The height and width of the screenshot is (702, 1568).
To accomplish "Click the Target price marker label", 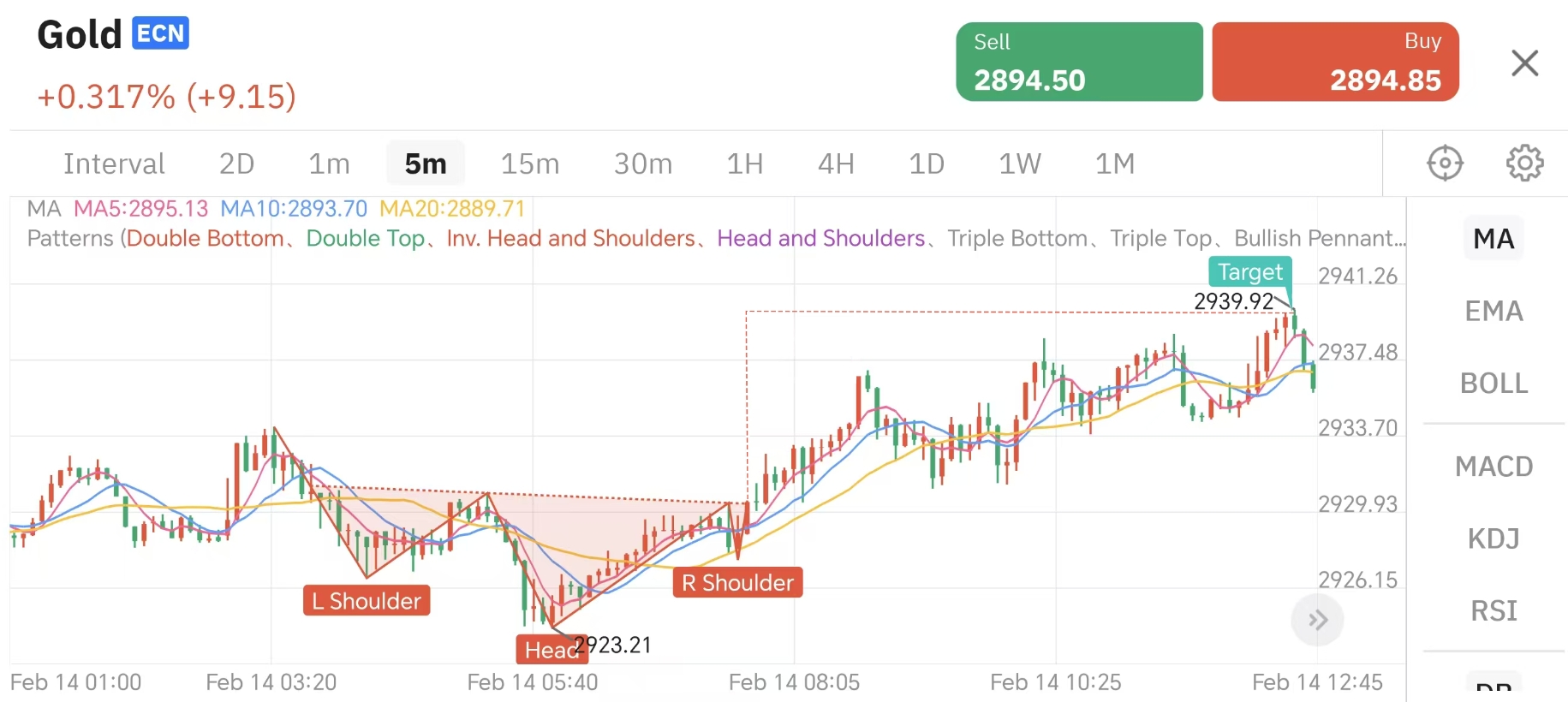I will [x=1249, y=272].
